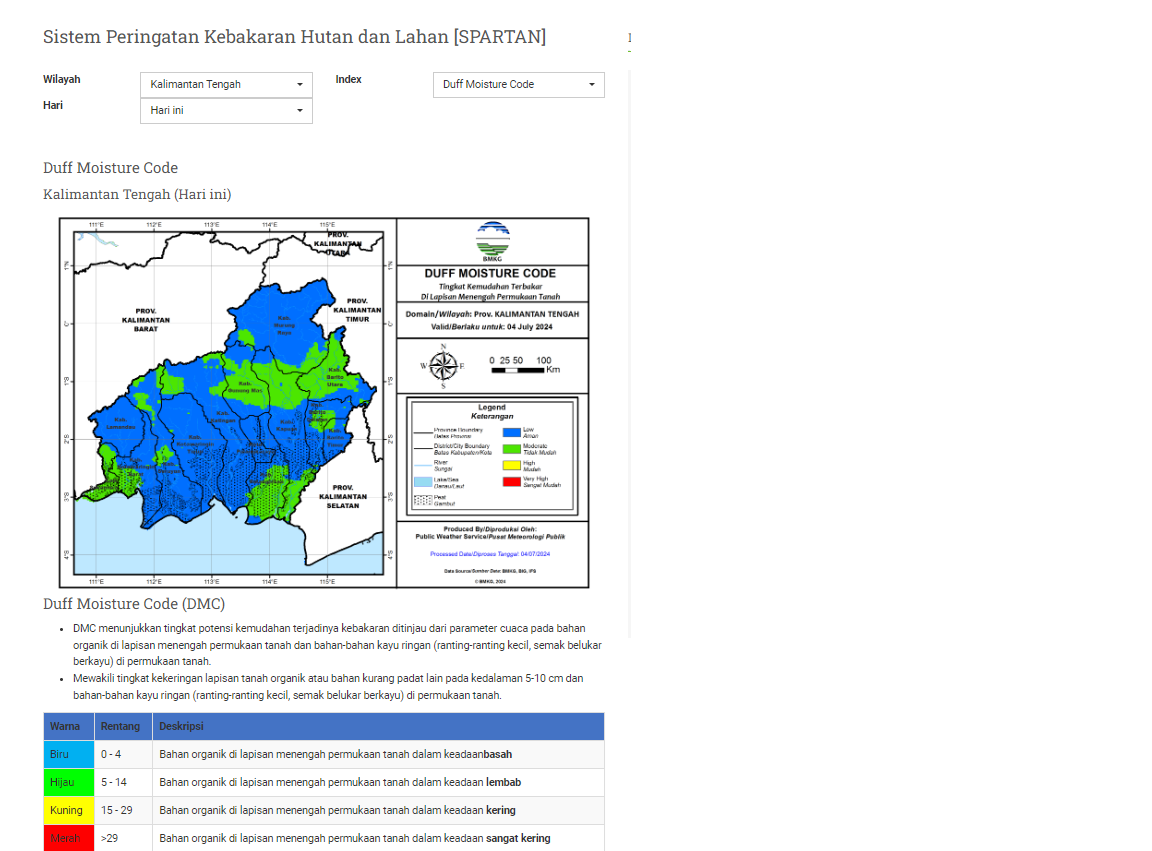This screenshot has height=851, width=1152.
Task: Click the Kuning color cell in table
Action: pos(68,810)
